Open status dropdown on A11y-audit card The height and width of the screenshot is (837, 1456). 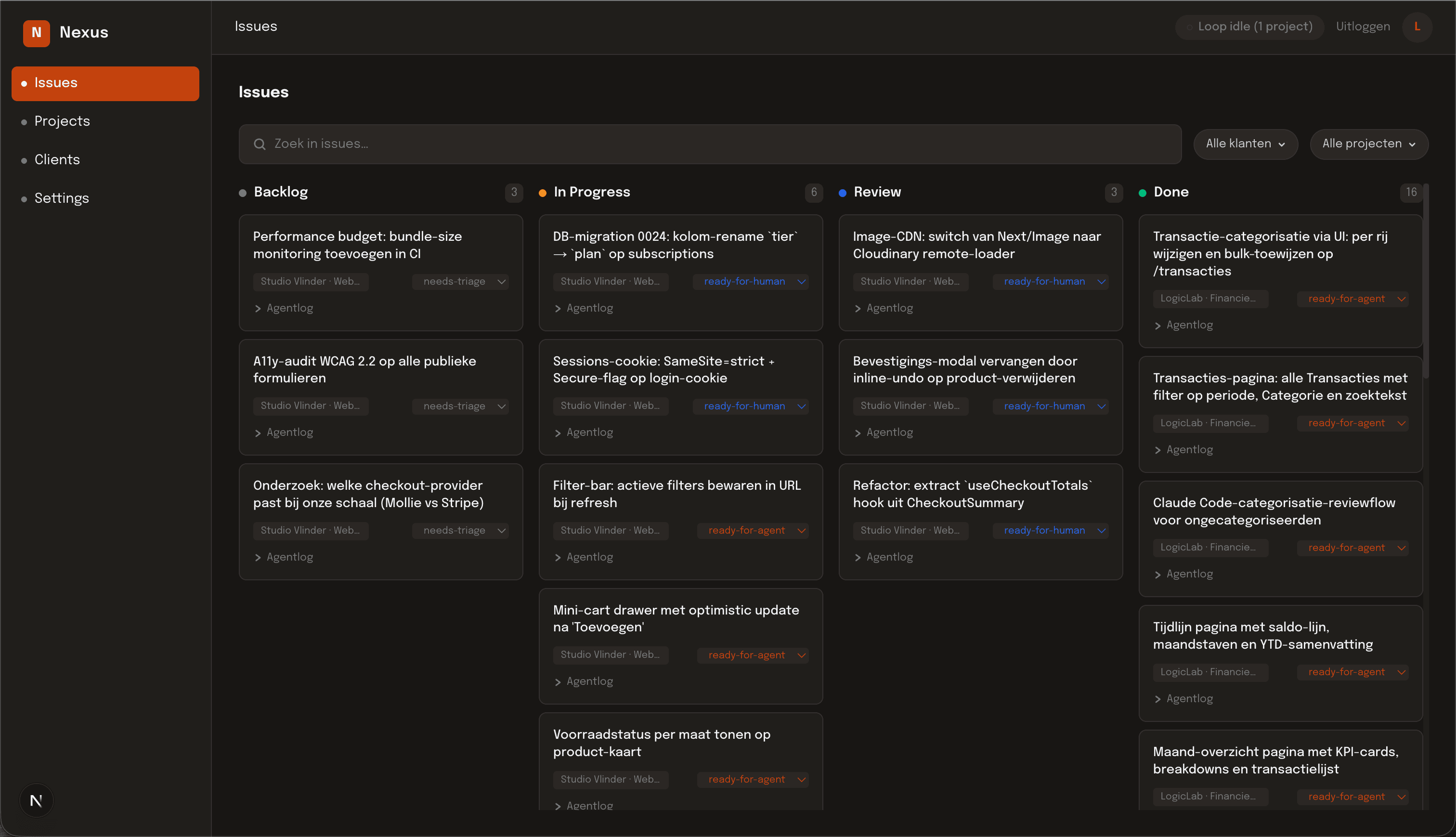click(x=460, y=406)
